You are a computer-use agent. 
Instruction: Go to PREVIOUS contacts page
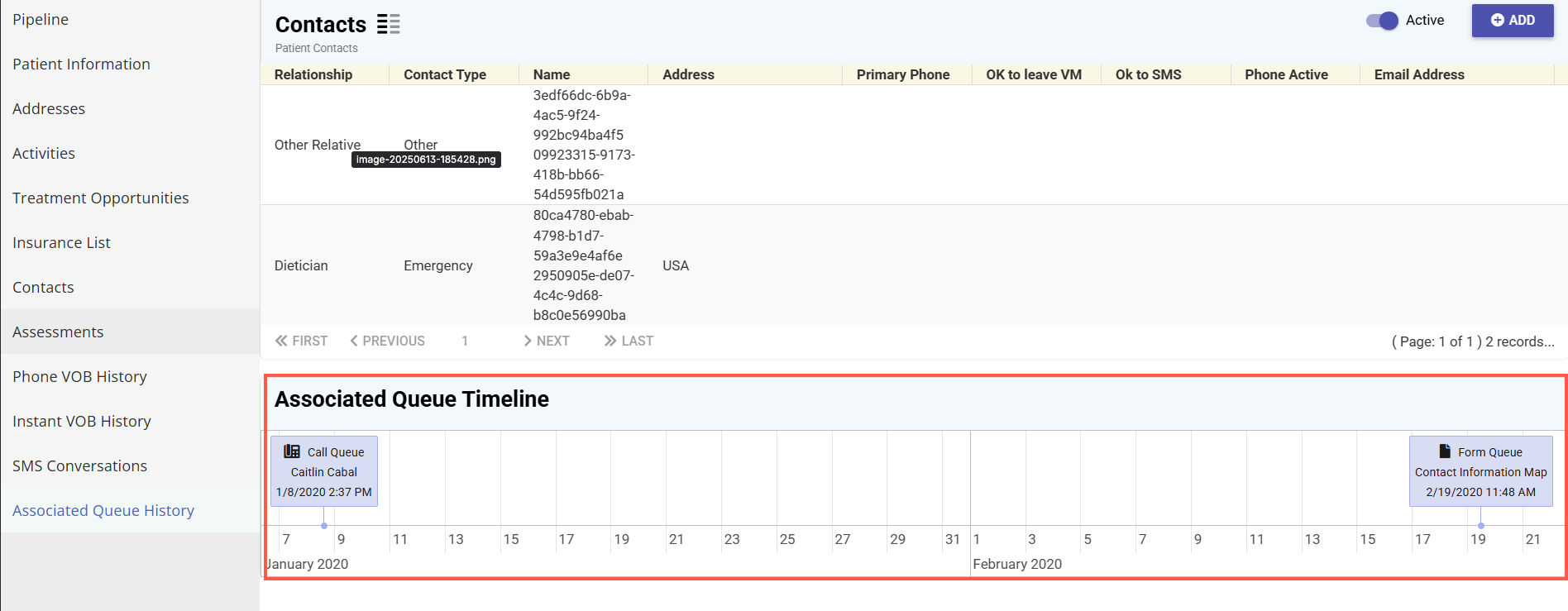[x=387, y=341]
